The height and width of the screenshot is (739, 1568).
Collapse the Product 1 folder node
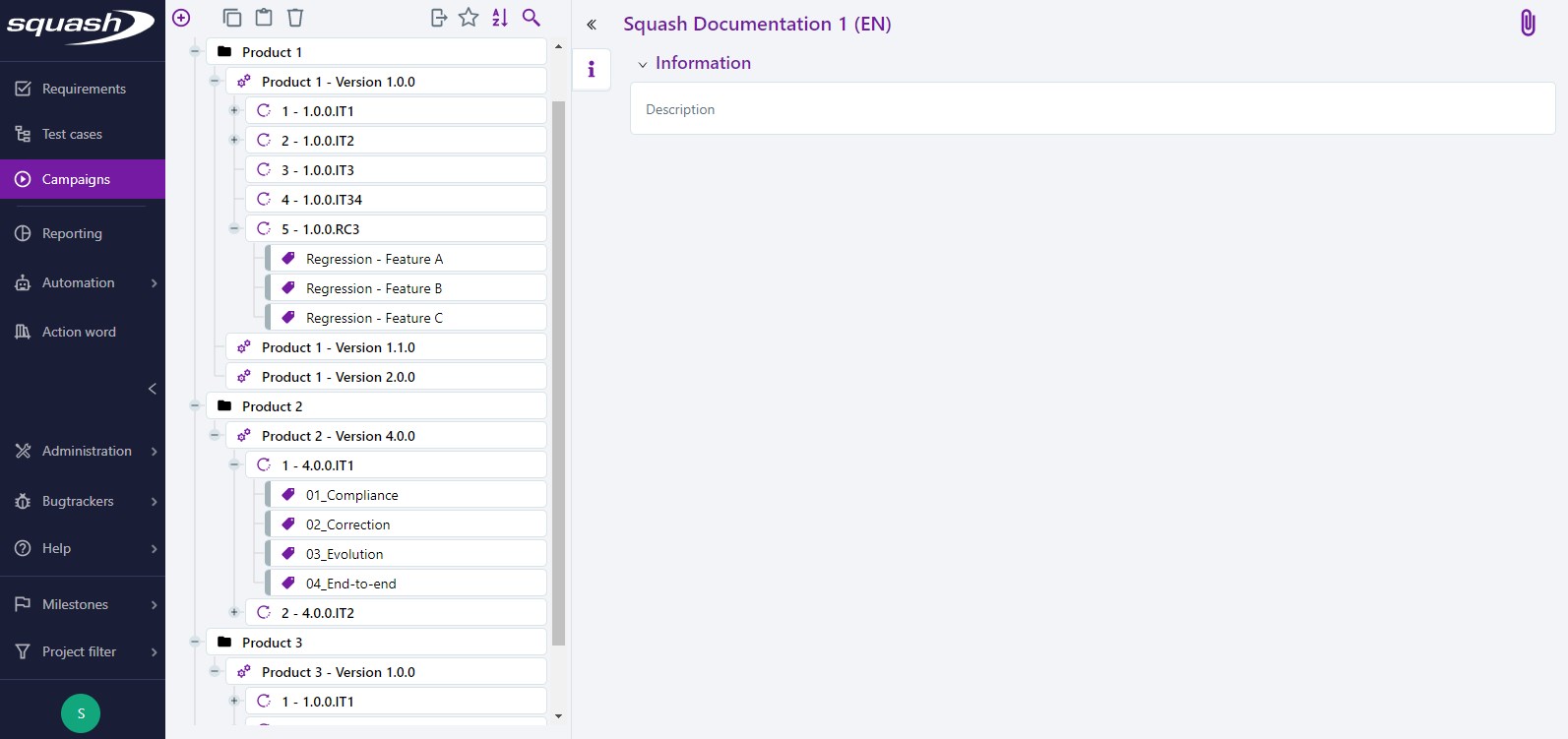(195, 51)
